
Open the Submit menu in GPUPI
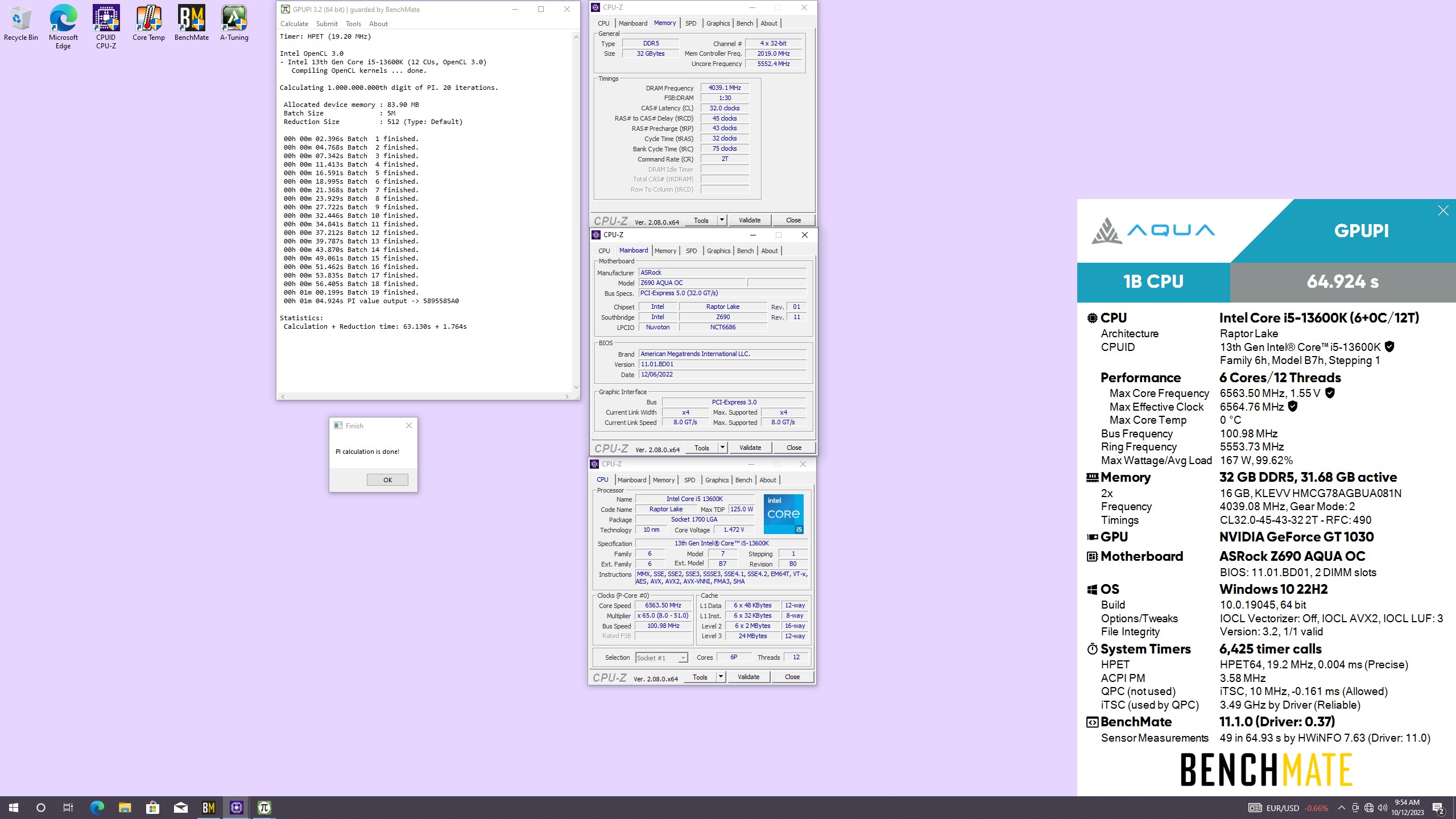[326, 24]
